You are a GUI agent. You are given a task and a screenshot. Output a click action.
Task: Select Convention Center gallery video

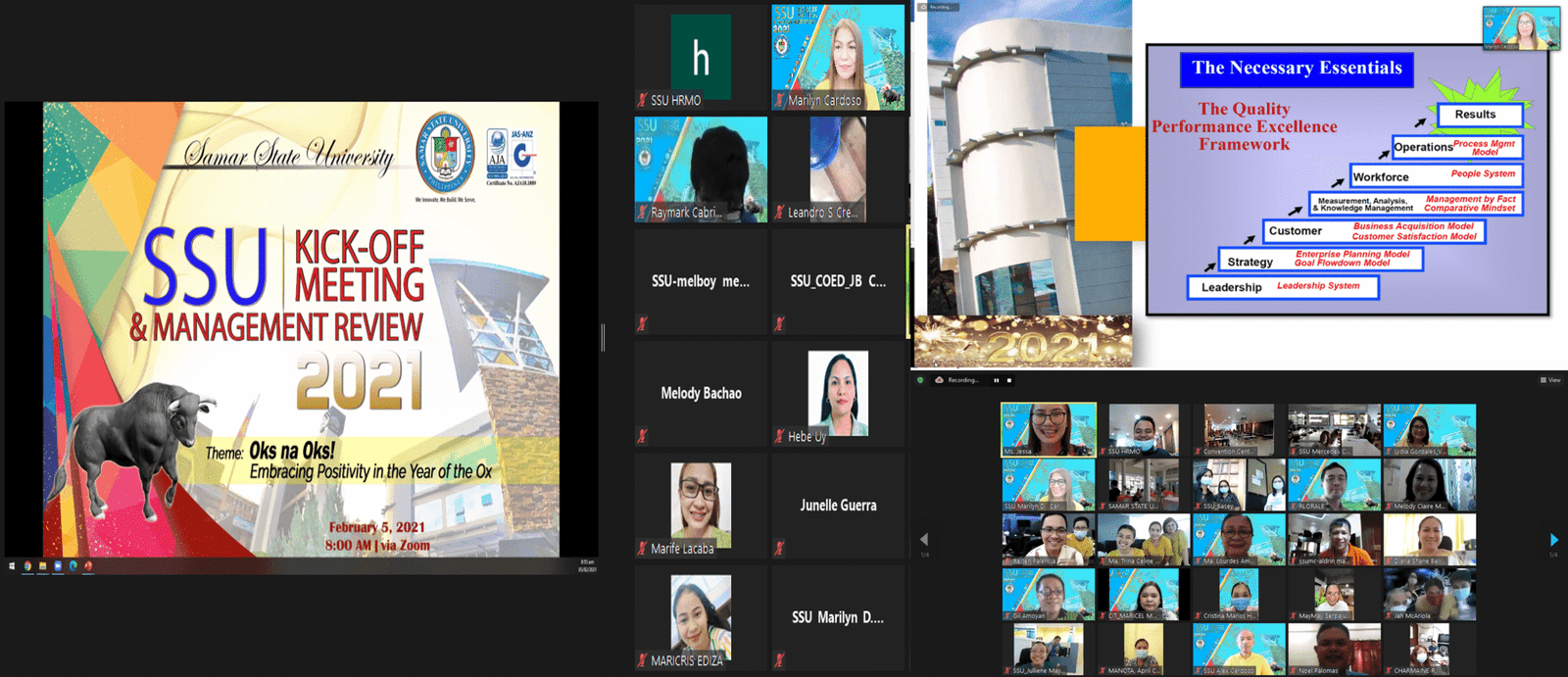point(1239,429)
